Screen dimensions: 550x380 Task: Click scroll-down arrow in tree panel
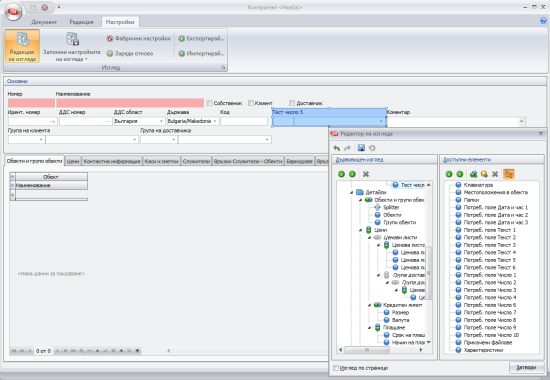tap(429, 342)
